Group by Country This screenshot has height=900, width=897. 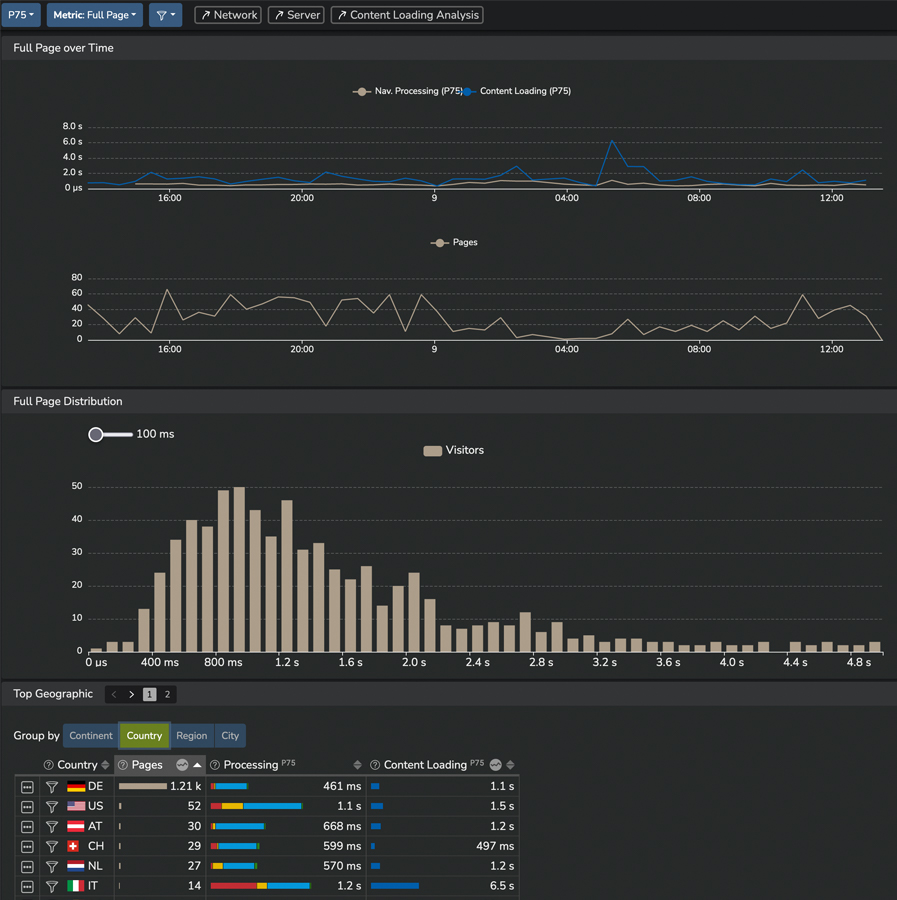[x=144, y=736]
